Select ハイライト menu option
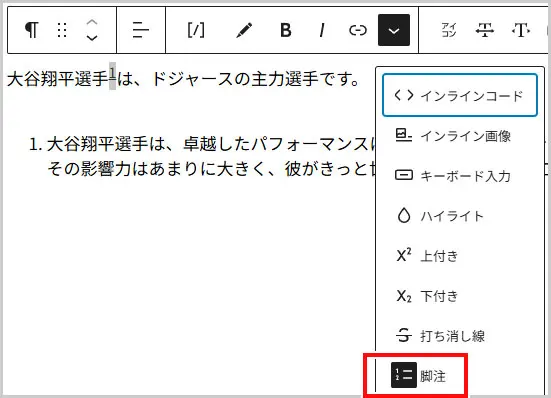Image resolution: width=551 pixels, height=398 pixels. (x=460, y=216)
